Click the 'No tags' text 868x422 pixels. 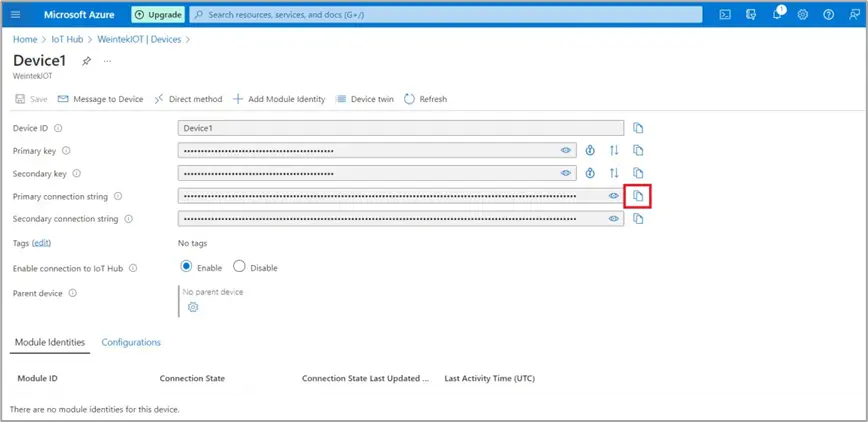click(x=193, y=243)
